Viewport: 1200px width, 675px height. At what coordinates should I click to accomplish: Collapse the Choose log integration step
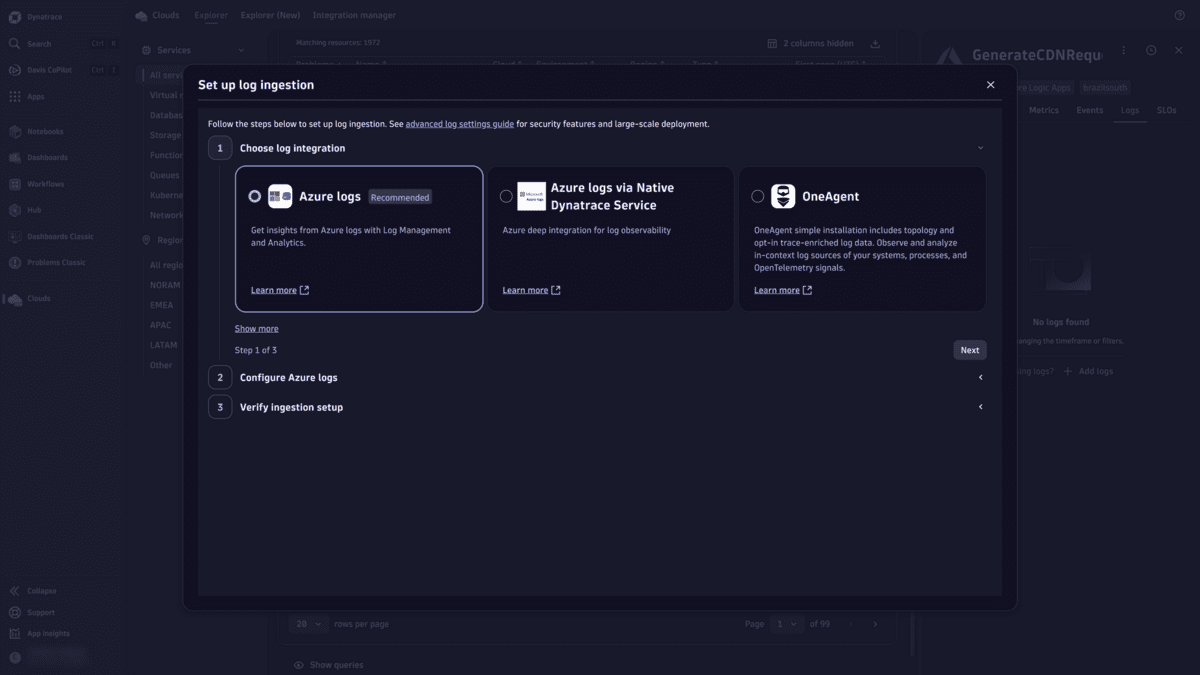980,147
